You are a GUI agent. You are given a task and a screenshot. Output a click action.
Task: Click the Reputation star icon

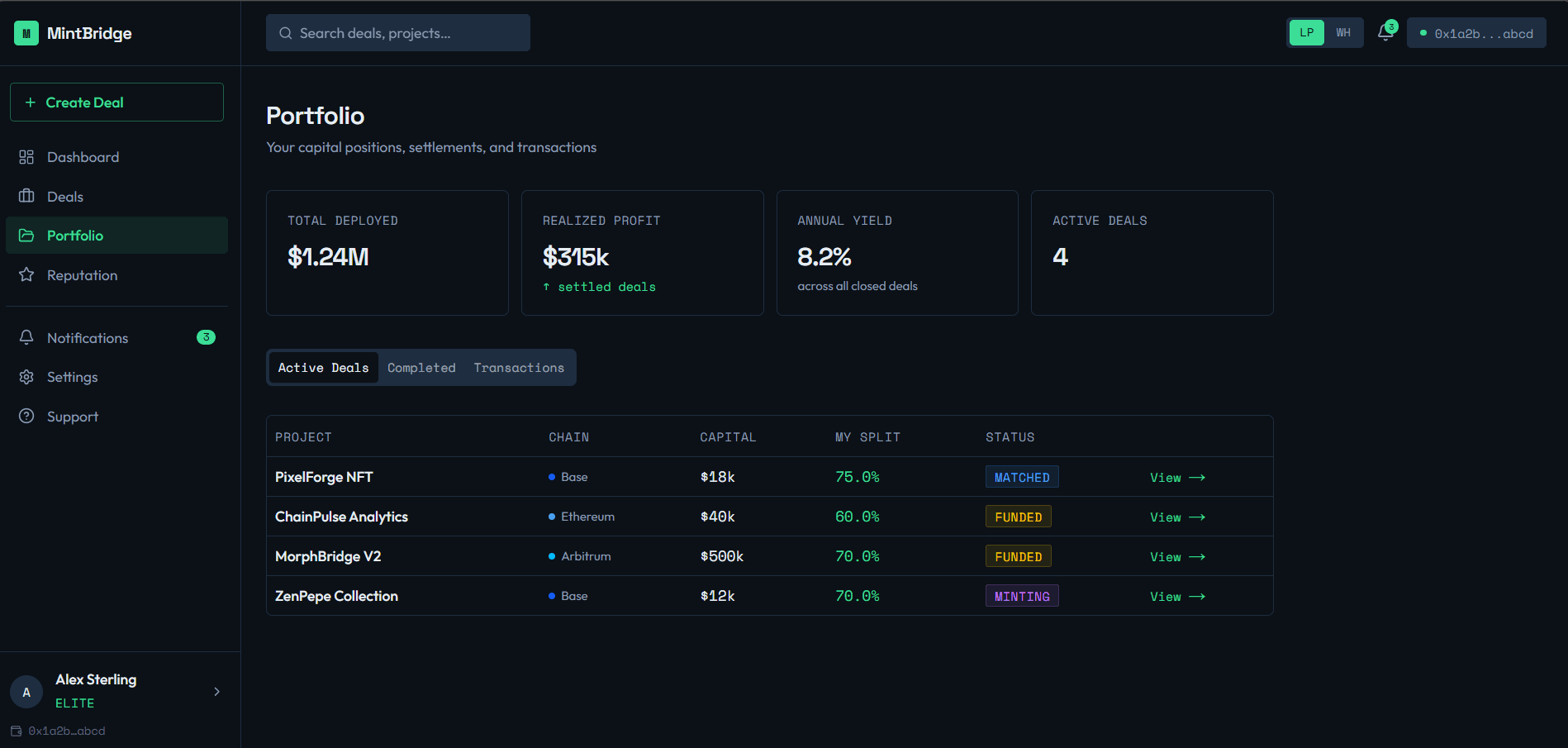coord(27,274)
